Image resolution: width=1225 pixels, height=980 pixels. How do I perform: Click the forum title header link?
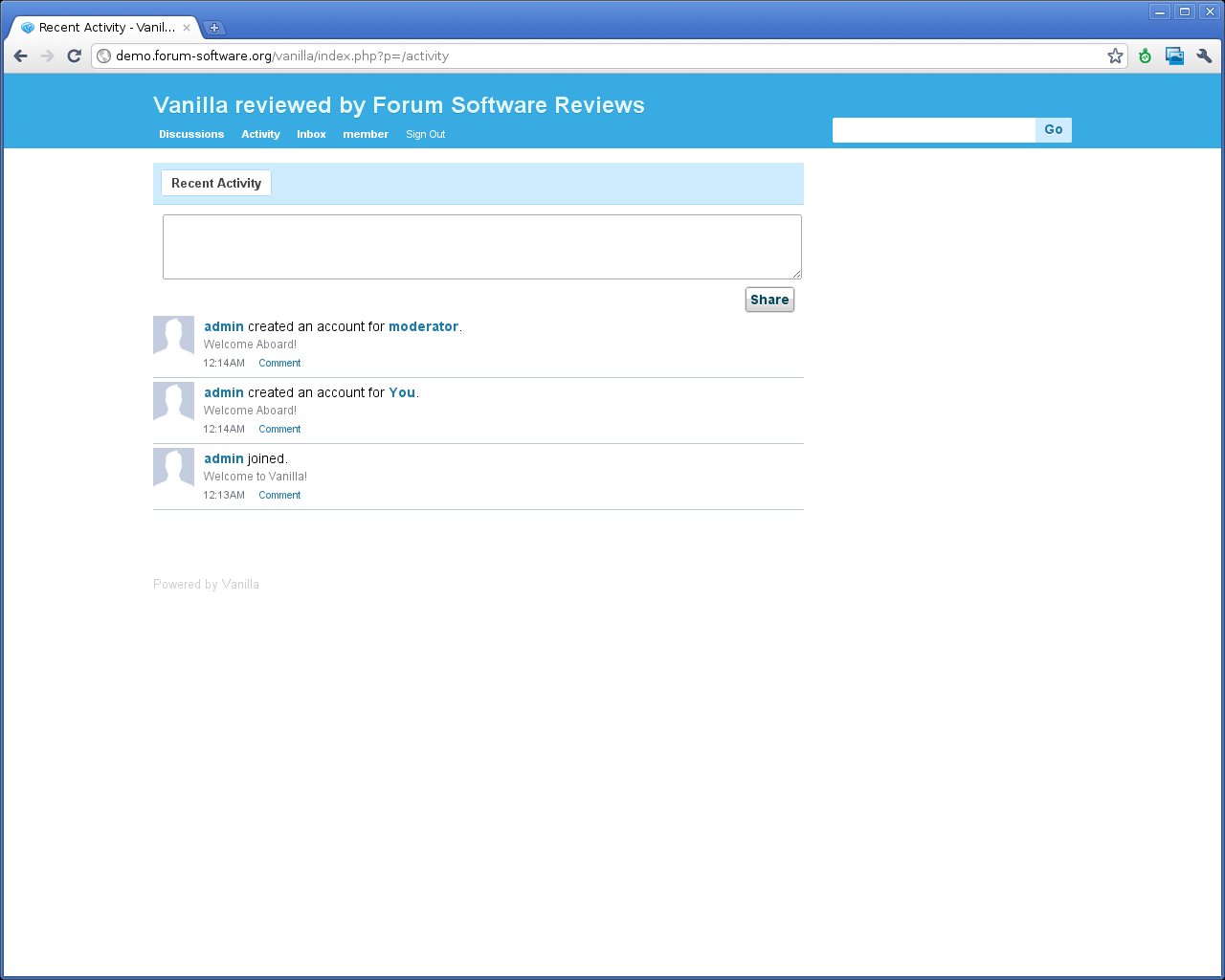click(399, 105)
